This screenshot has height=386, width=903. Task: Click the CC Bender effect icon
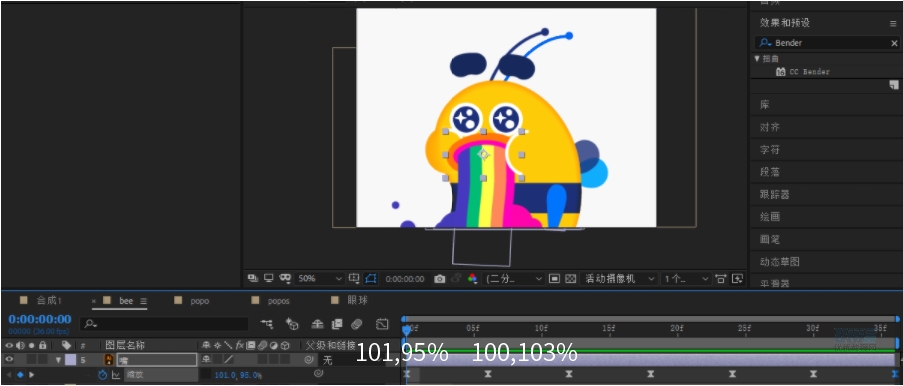(780, 72)
